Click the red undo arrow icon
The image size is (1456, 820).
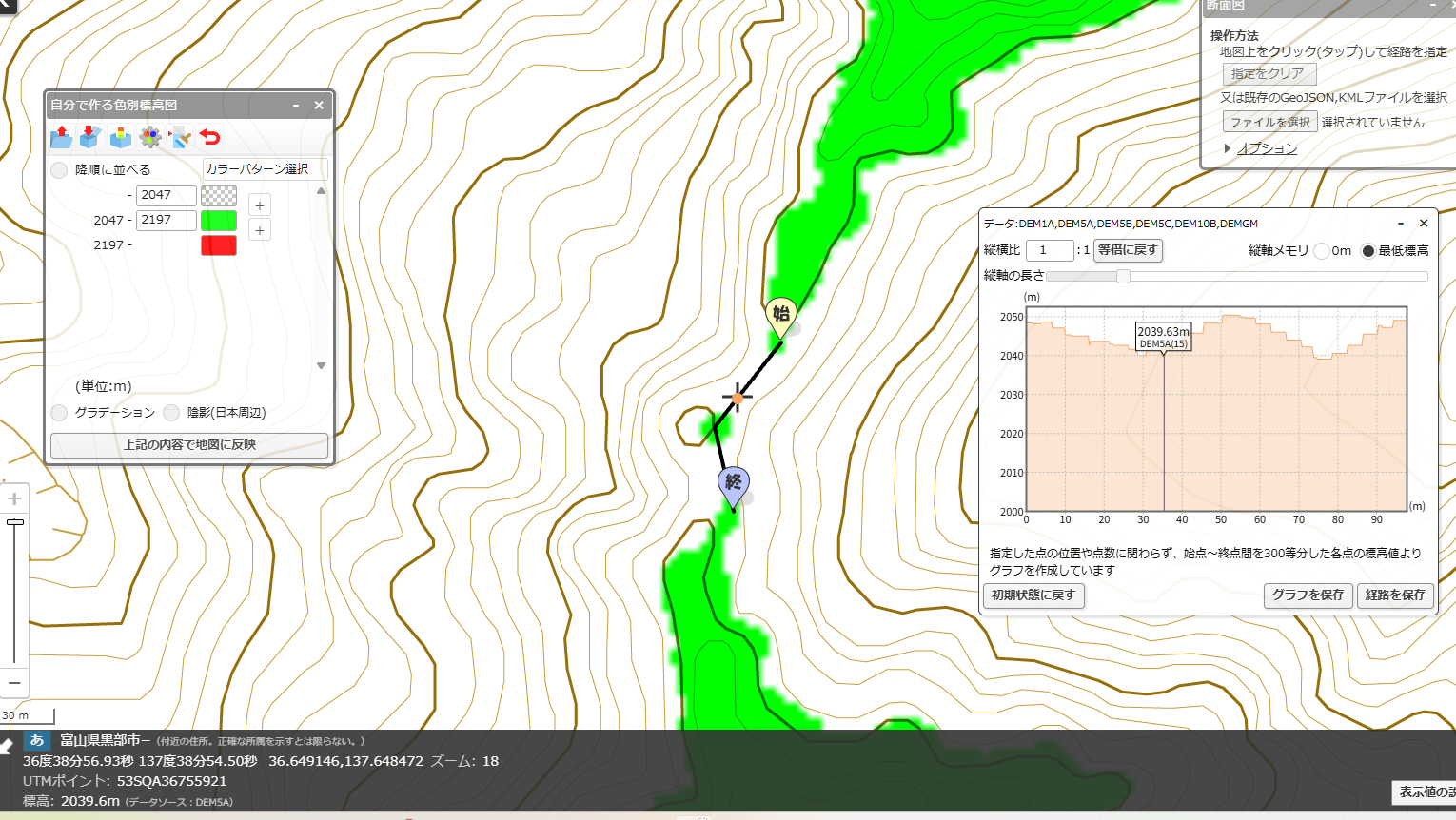pos(209,137)
